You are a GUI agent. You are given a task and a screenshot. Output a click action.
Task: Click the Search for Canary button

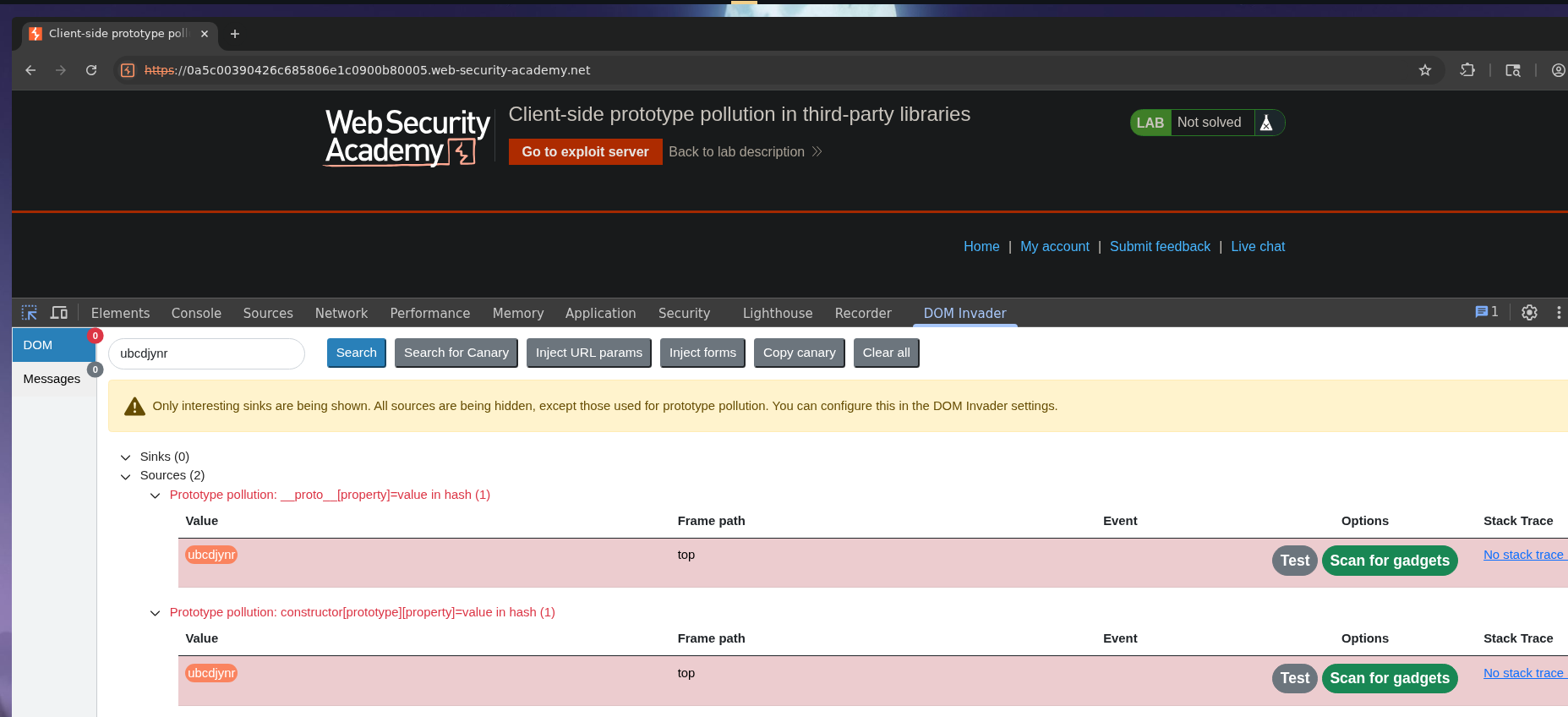[456, 353]
